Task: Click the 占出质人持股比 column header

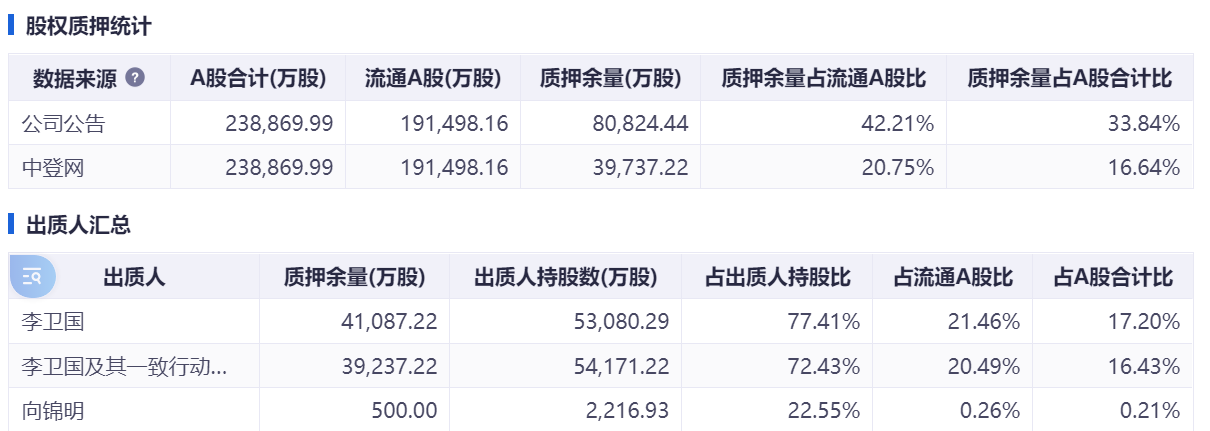Action: (778, 277)
